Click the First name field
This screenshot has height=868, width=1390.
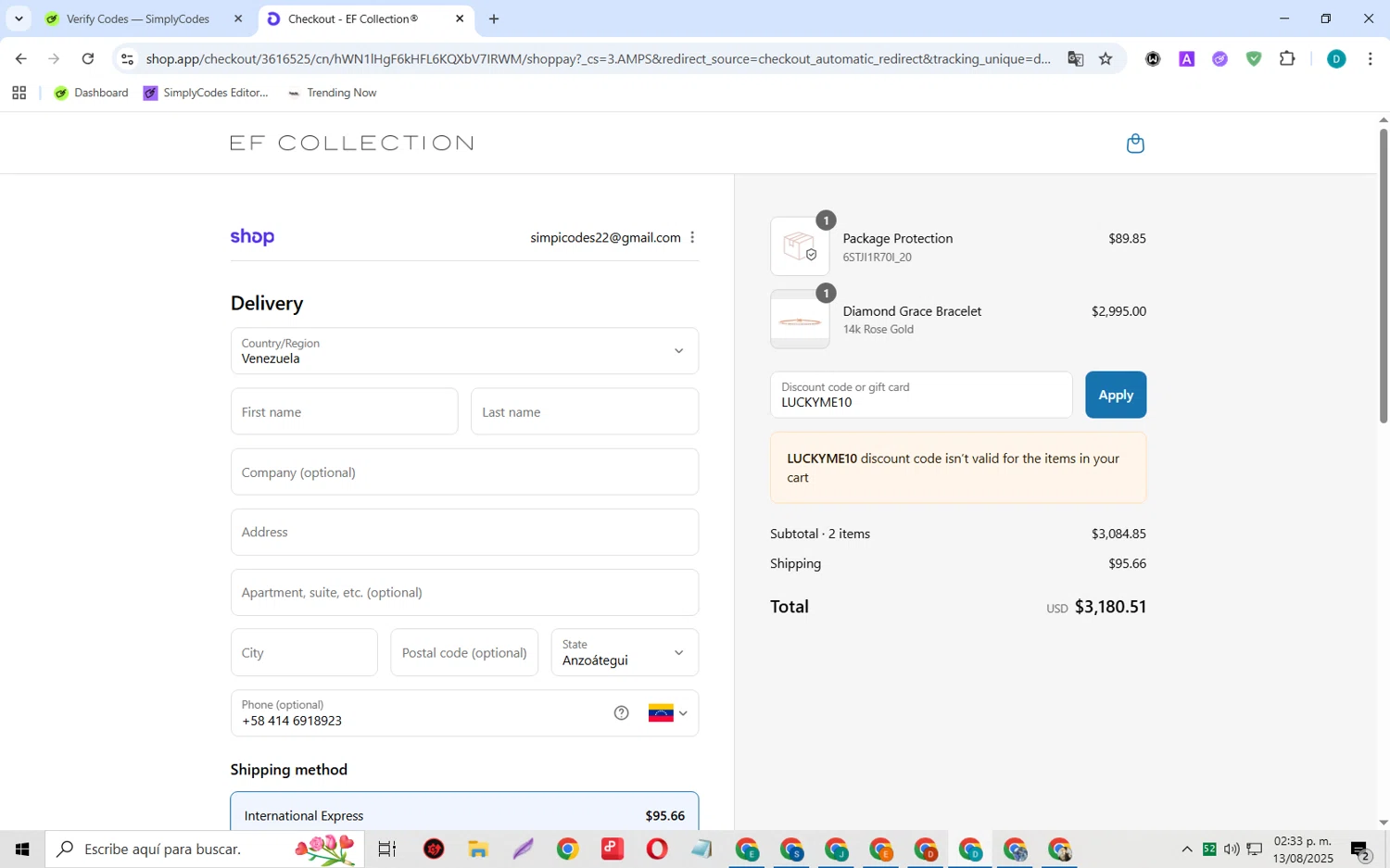[x=345, y=411]
